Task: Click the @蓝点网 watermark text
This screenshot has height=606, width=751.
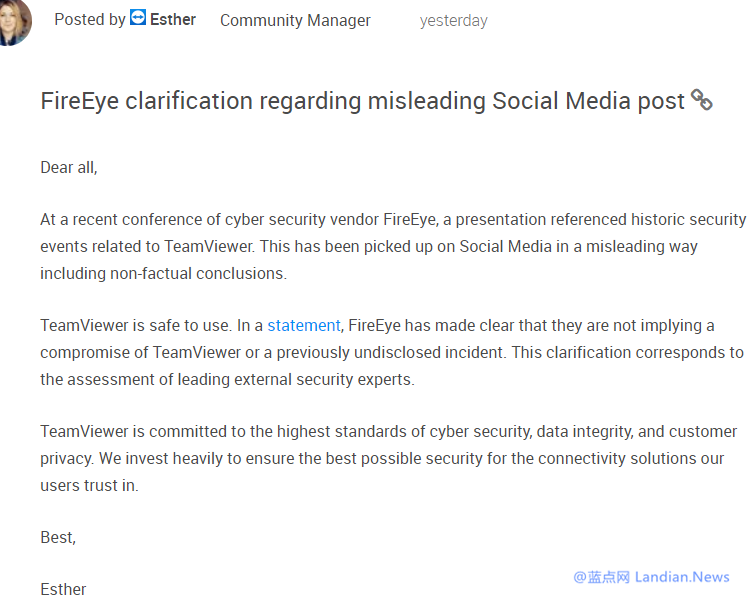Action: [x=602, y=577]
